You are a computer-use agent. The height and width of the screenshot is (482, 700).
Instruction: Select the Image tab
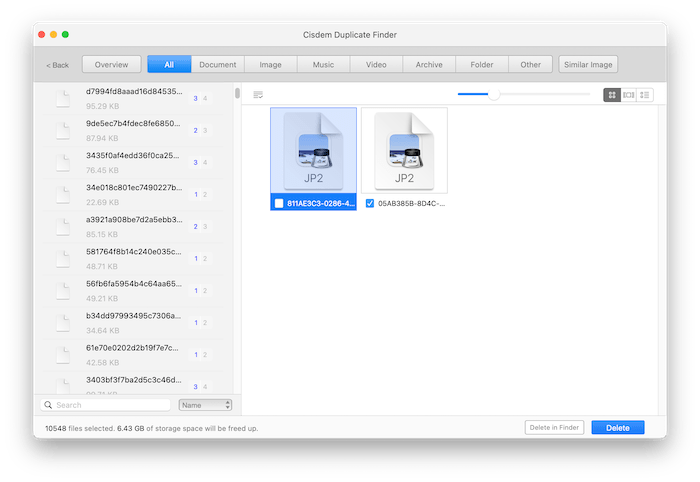coord(270,65)
